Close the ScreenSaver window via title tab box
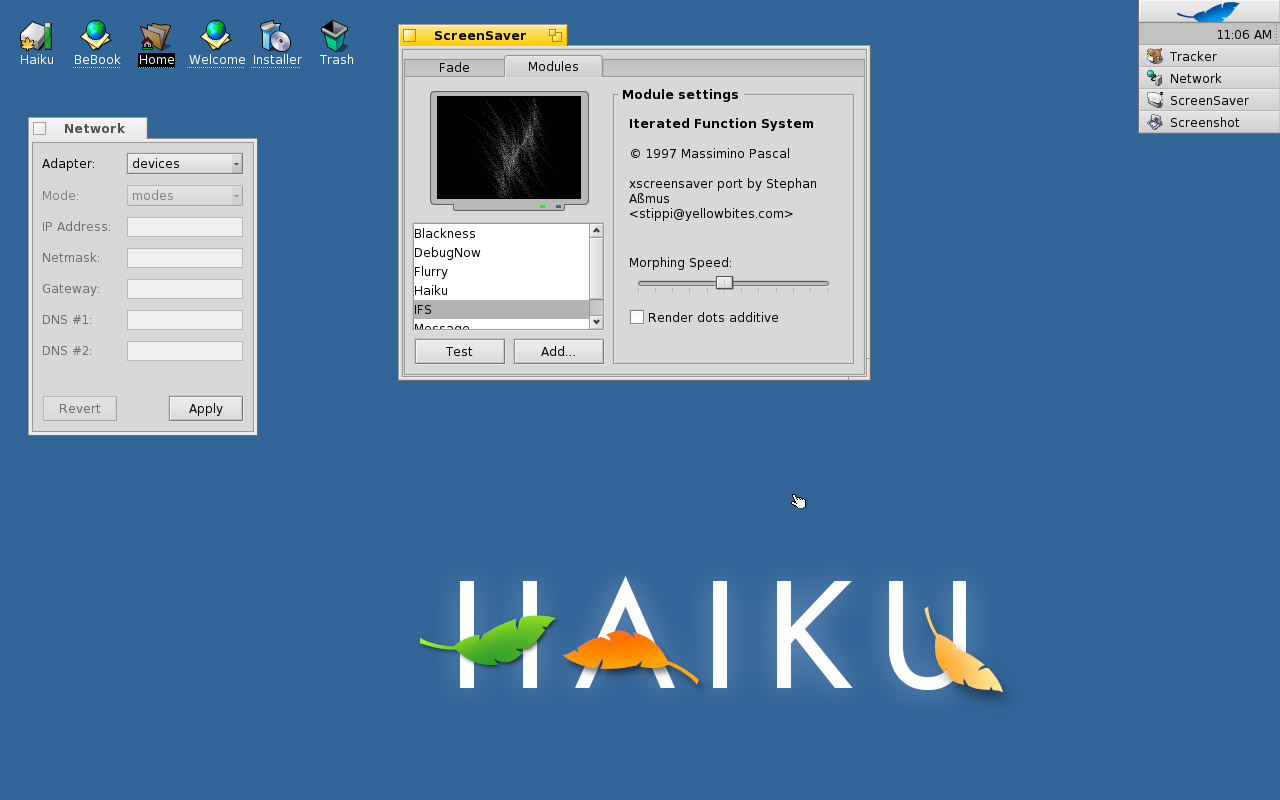 point(410,36)
